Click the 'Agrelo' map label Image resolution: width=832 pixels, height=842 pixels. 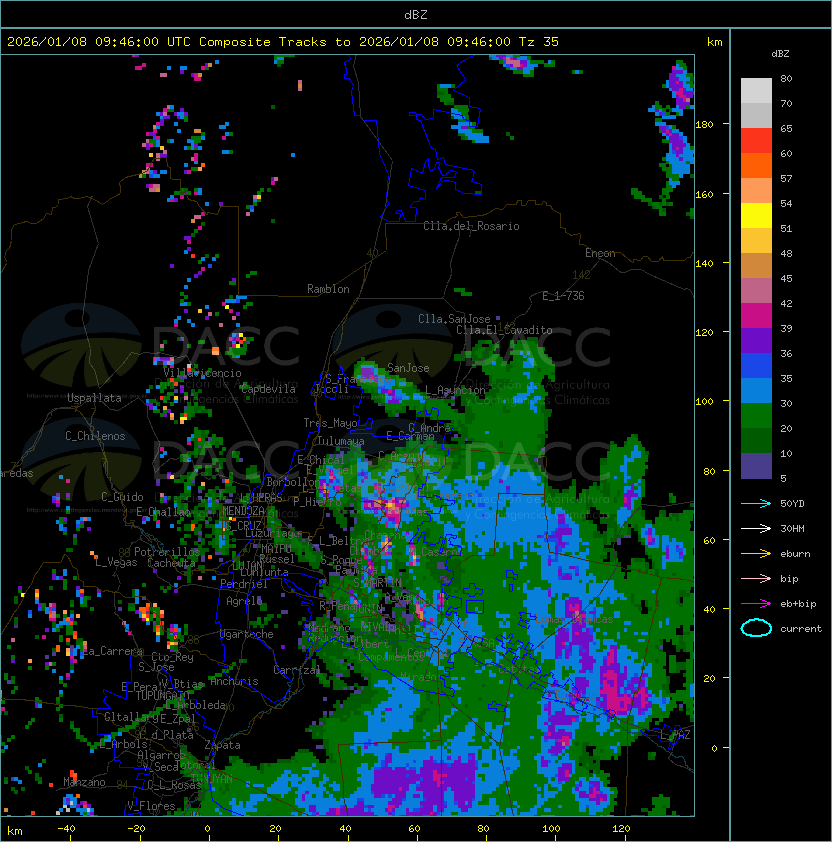[x=244, y=601]
